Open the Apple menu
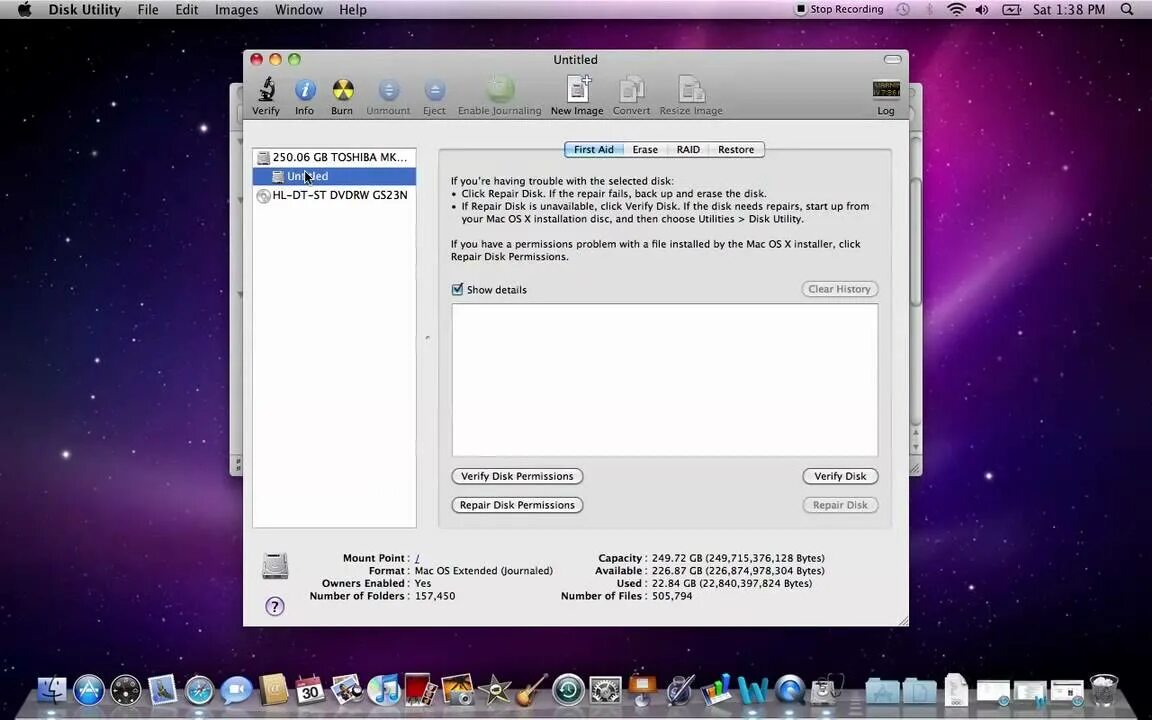 (25, 10)
